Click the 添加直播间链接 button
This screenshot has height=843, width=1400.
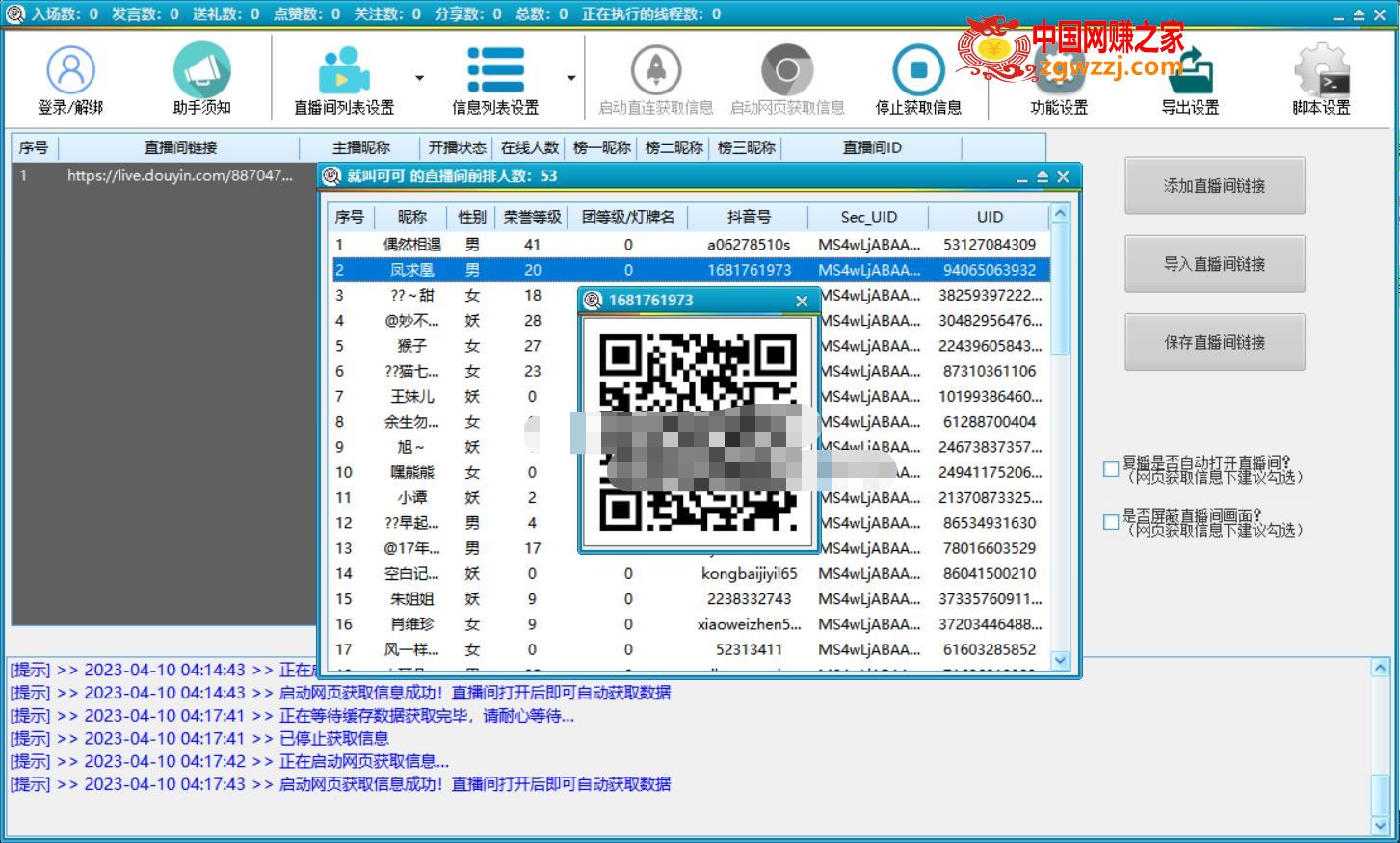(1214, 186)
